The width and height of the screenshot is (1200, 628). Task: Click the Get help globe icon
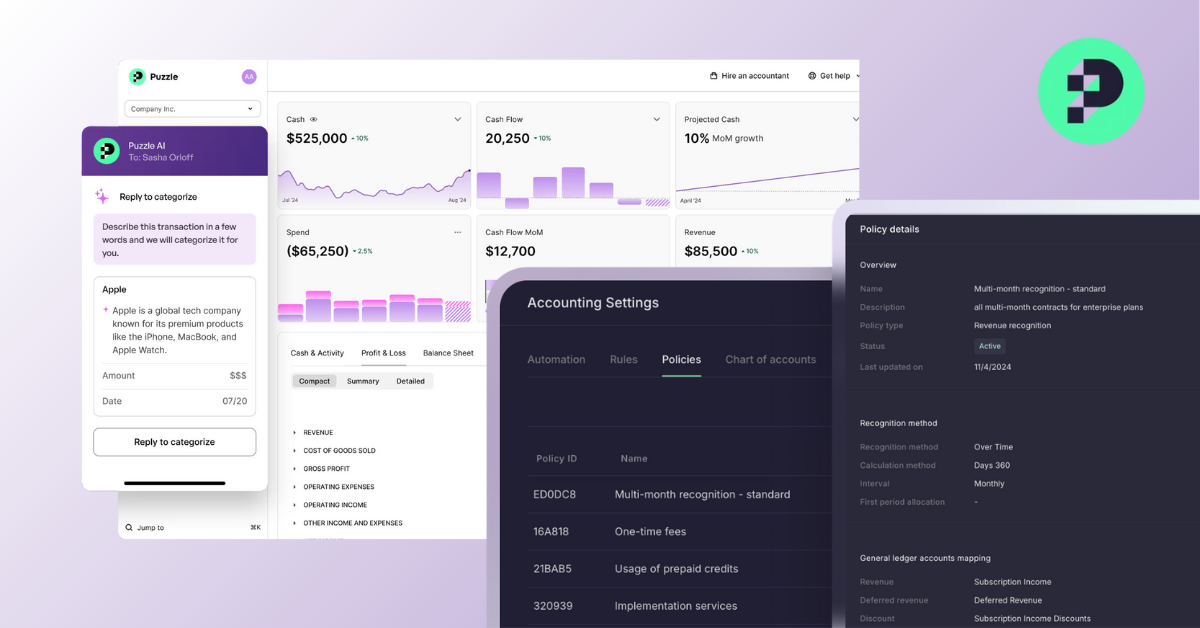click(812, 76)
